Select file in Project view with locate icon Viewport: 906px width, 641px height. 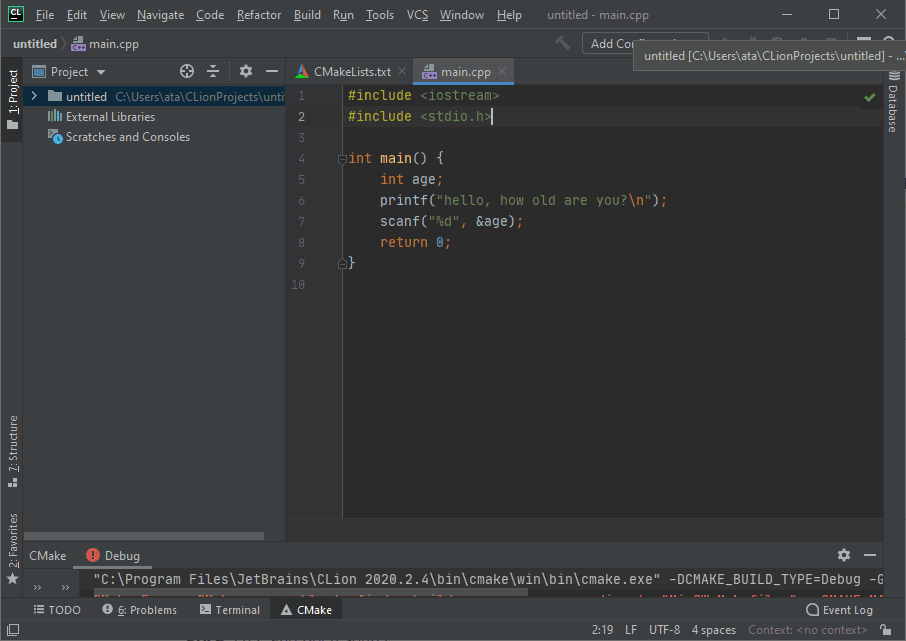pyautogui.click(x=186, y=71)
